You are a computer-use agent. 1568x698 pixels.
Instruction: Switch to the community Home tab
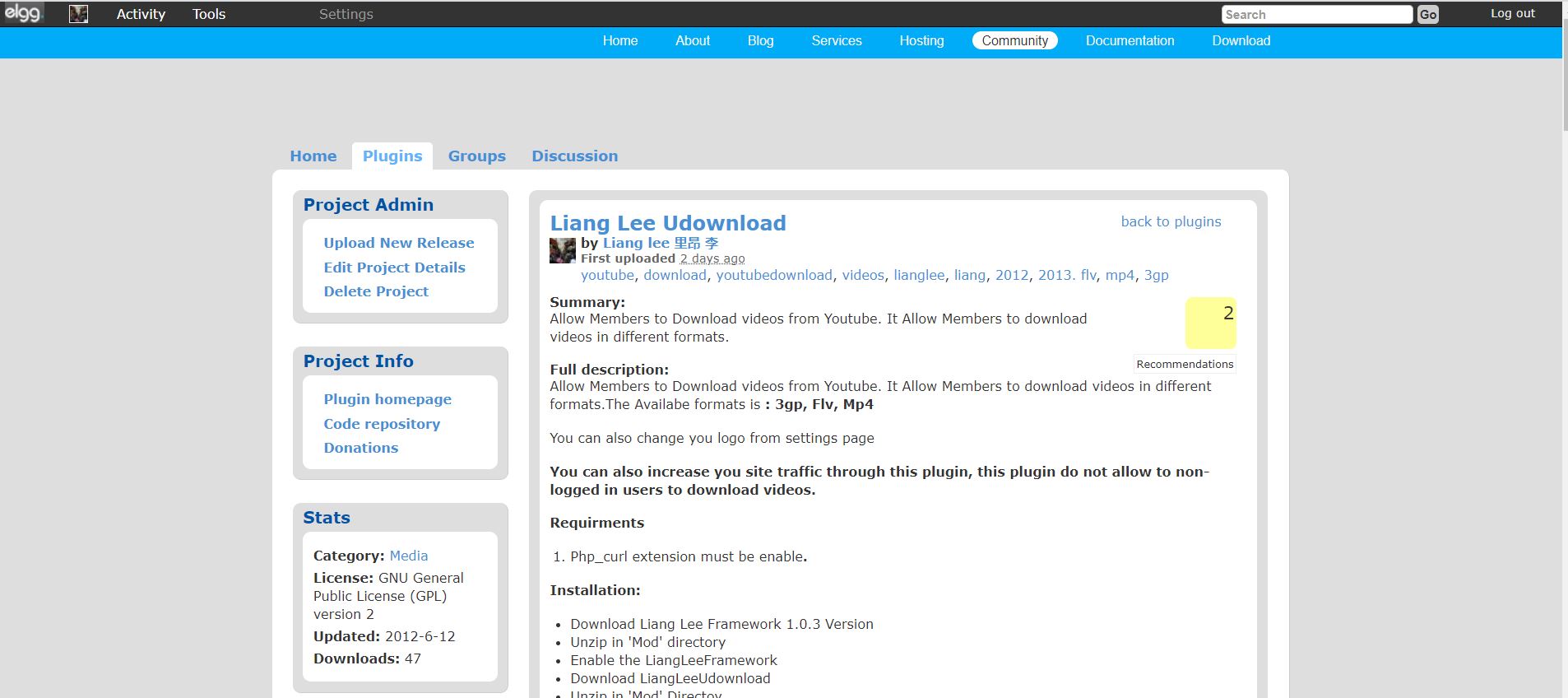(313, 156)
